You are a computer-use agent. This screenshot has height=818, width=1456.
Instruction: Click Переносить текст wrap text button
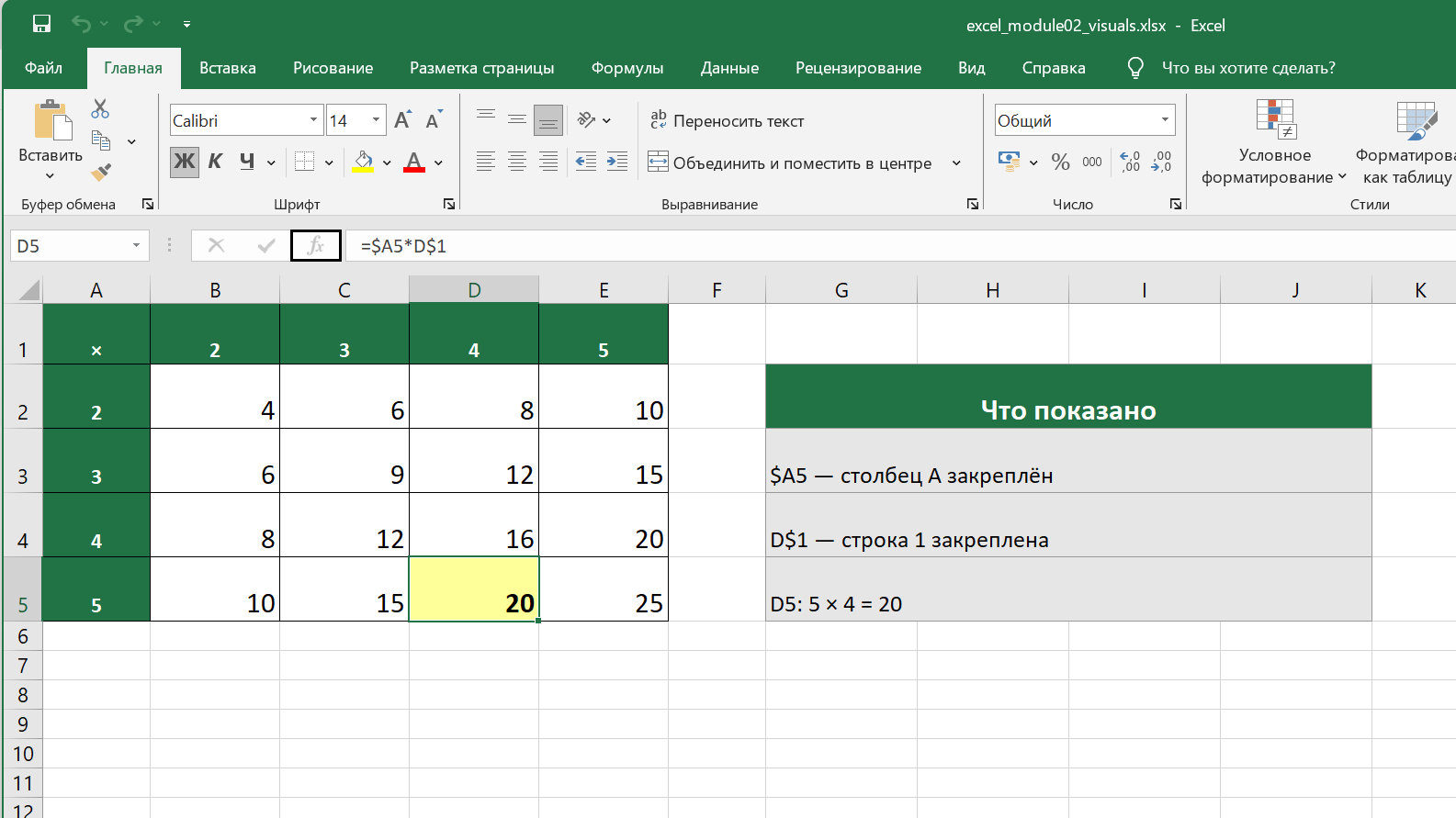(727, 120)
